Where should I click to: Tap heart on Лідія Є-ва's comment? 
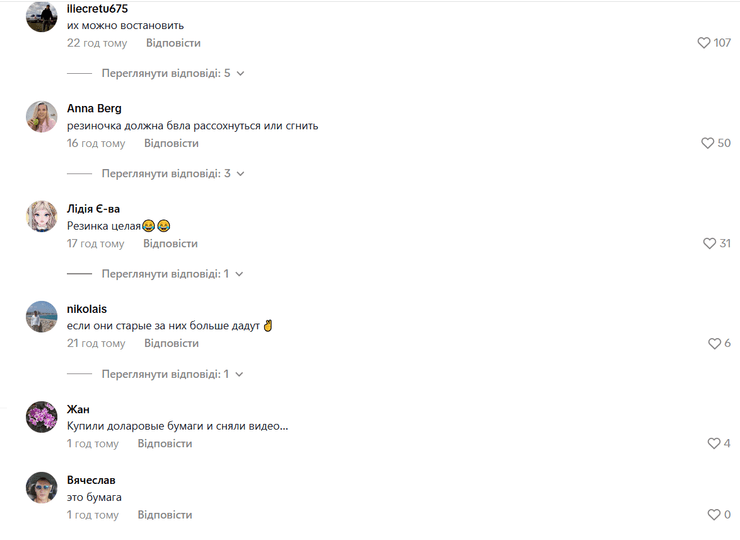coord(709,244)
